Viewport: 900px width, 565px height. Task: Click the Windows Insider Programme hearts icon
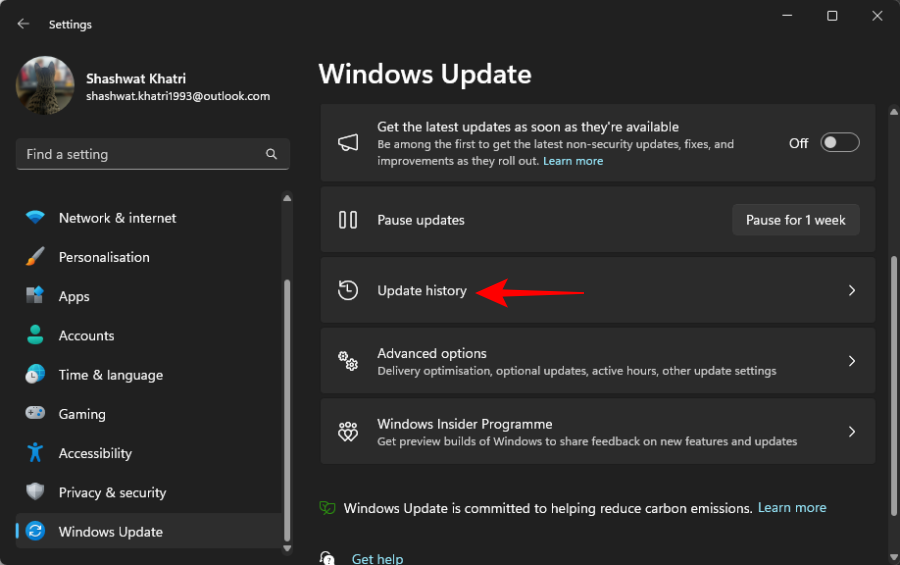348,432
